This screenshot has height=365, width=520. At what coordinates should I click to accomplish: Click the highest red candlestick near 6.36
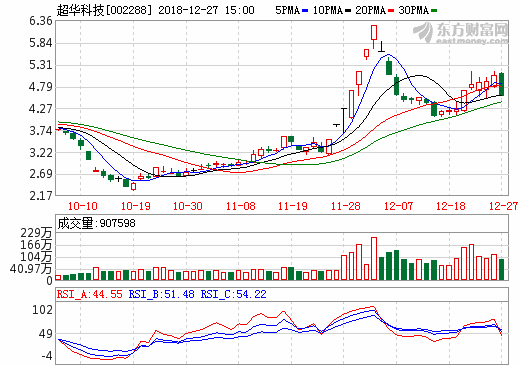click(374, 34)
